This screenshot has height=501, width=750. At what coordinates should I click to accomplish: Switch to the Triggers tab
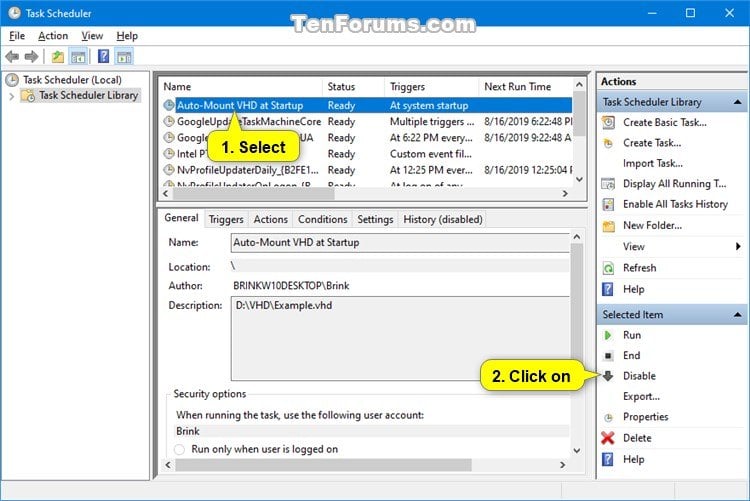pyautogui.click(x=226, y=220)
